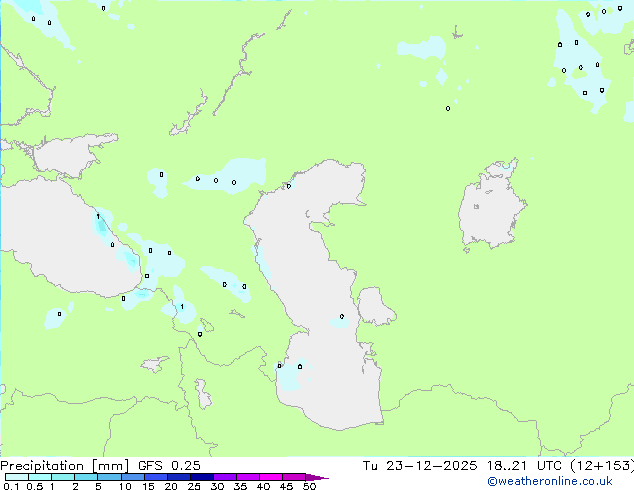
Task: Click the Kara-Bogaz-Gol bay east of Caspian
Action: (374, 306)
